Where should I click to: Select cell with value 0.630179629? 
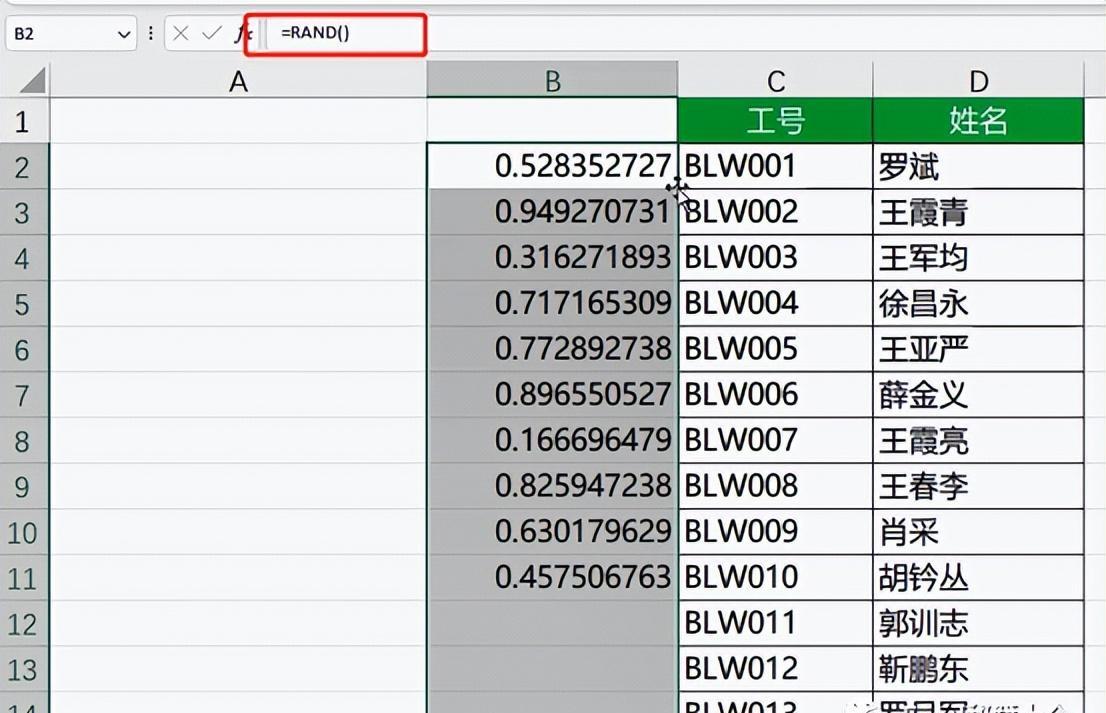pos(552,531)
